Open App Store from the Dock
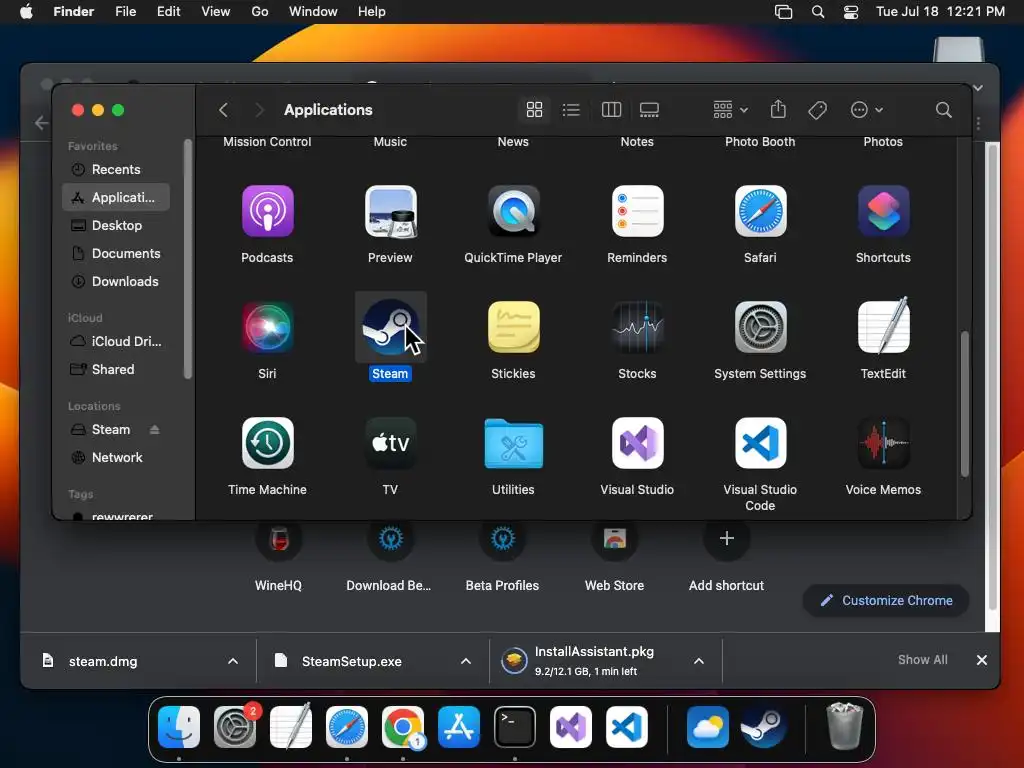1024x768 pixels. tap(458, 727)
